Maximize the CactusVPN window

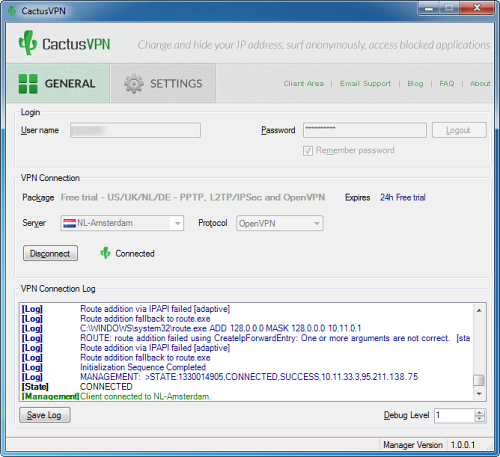[449, 8]
